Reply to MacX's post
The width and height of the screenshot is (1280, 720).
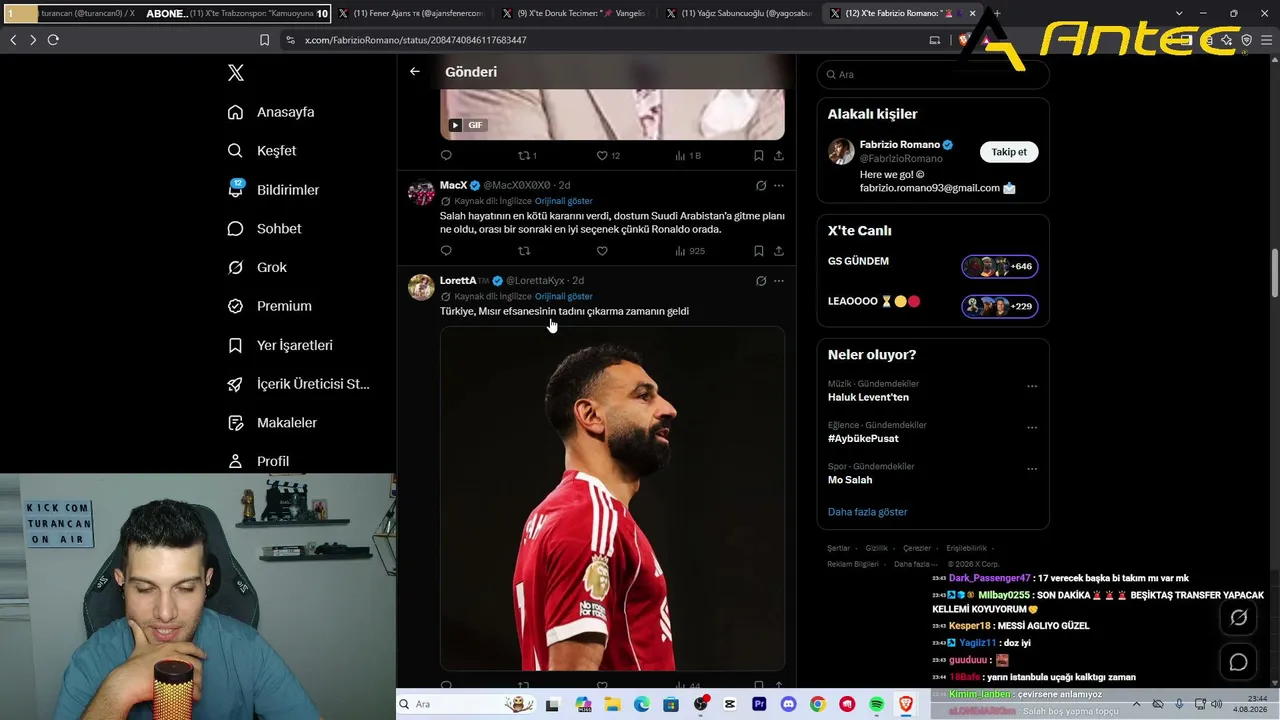[446, 251]
